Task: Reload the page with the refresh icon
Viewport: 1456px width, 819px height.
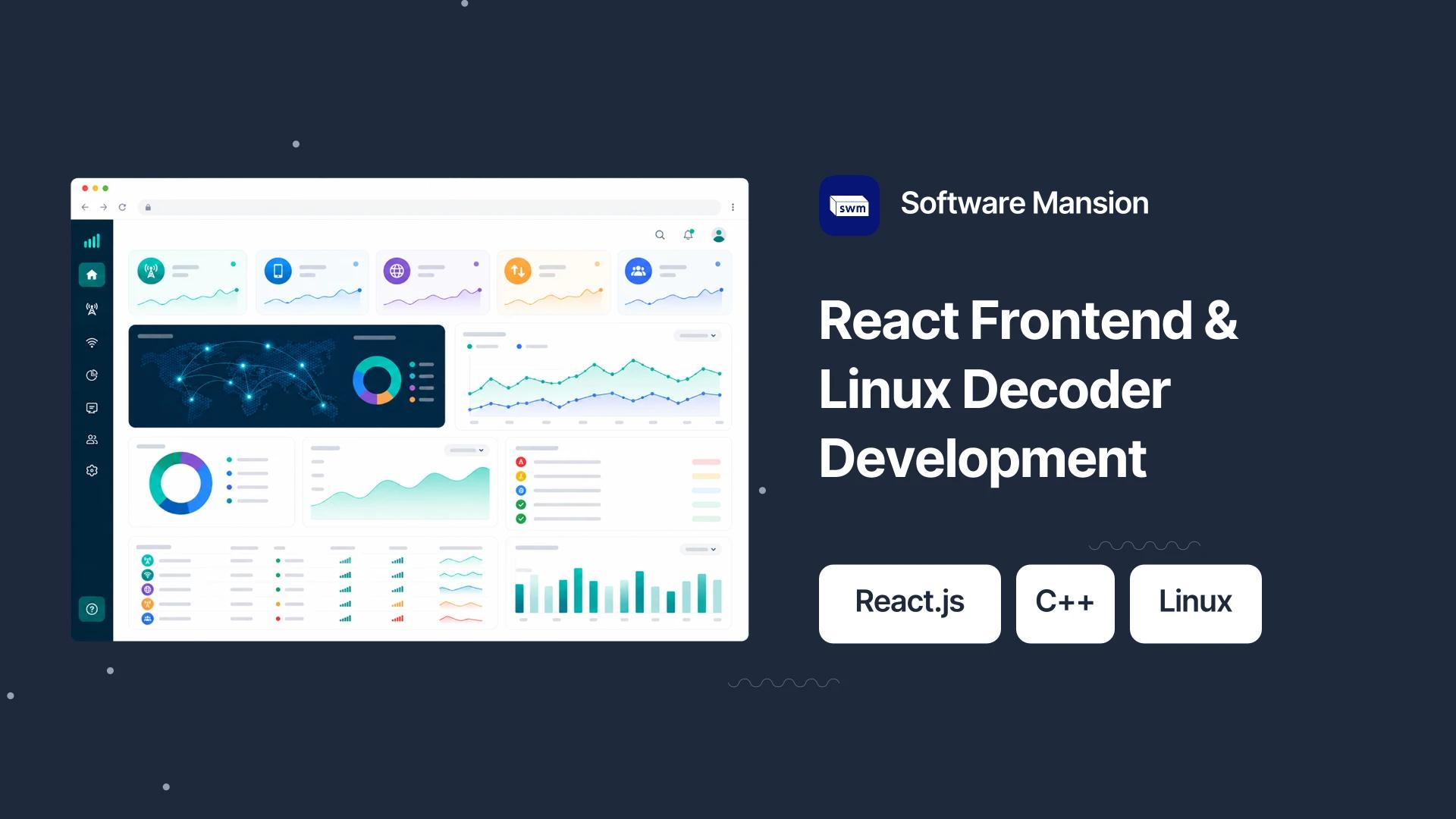Action: 122,207
